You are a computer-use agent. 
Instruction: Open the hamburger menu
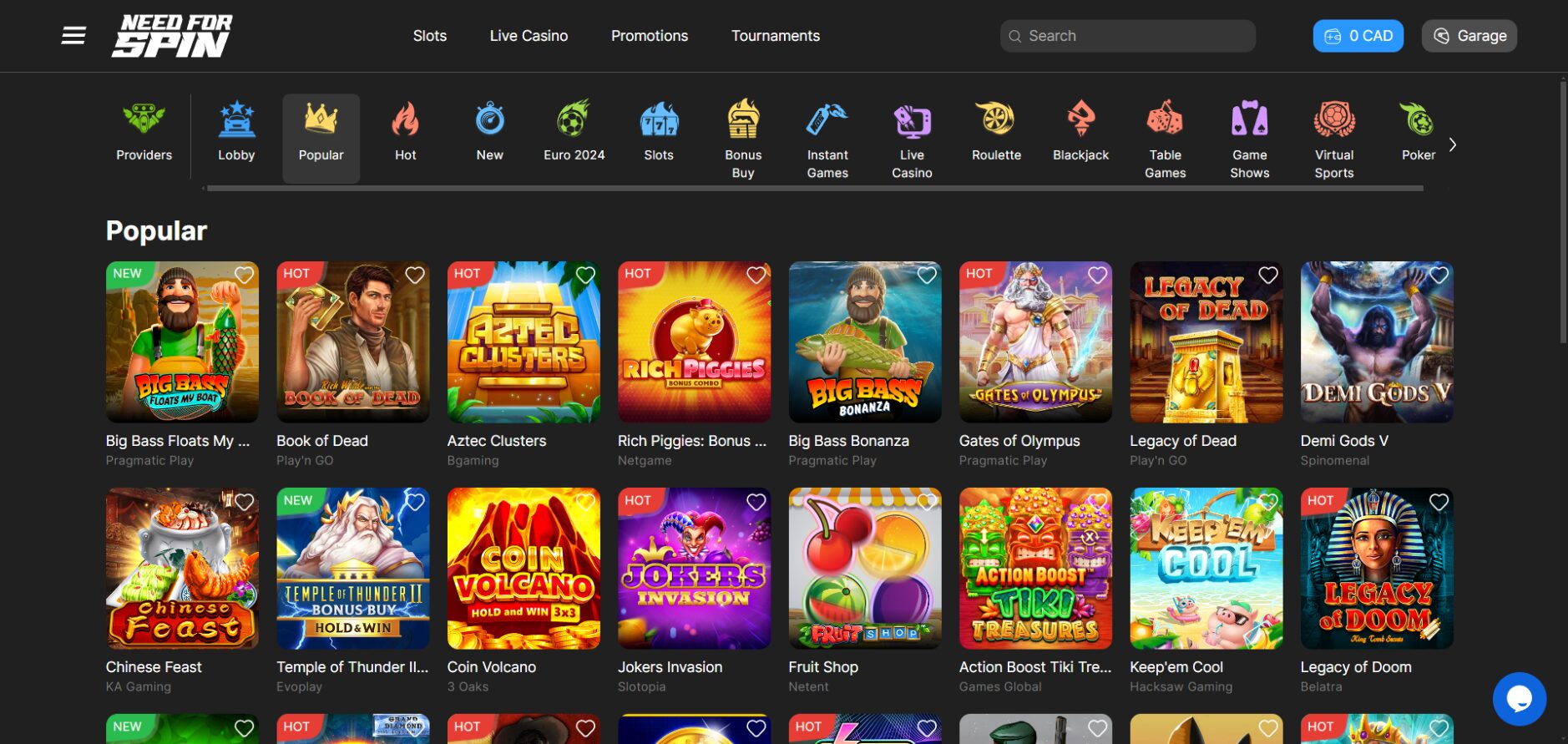pyautogui.click(x=73, y=36)
